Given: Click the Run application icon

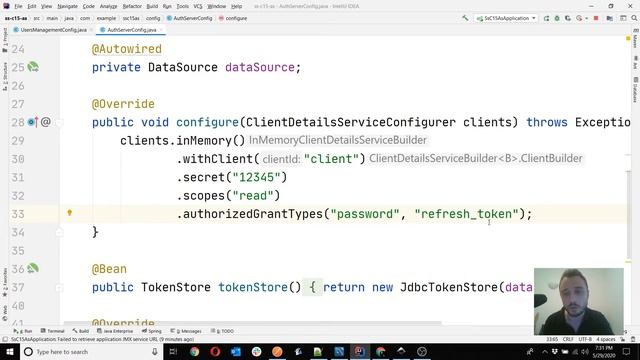Looking at the screenshot, I should 547,18.
